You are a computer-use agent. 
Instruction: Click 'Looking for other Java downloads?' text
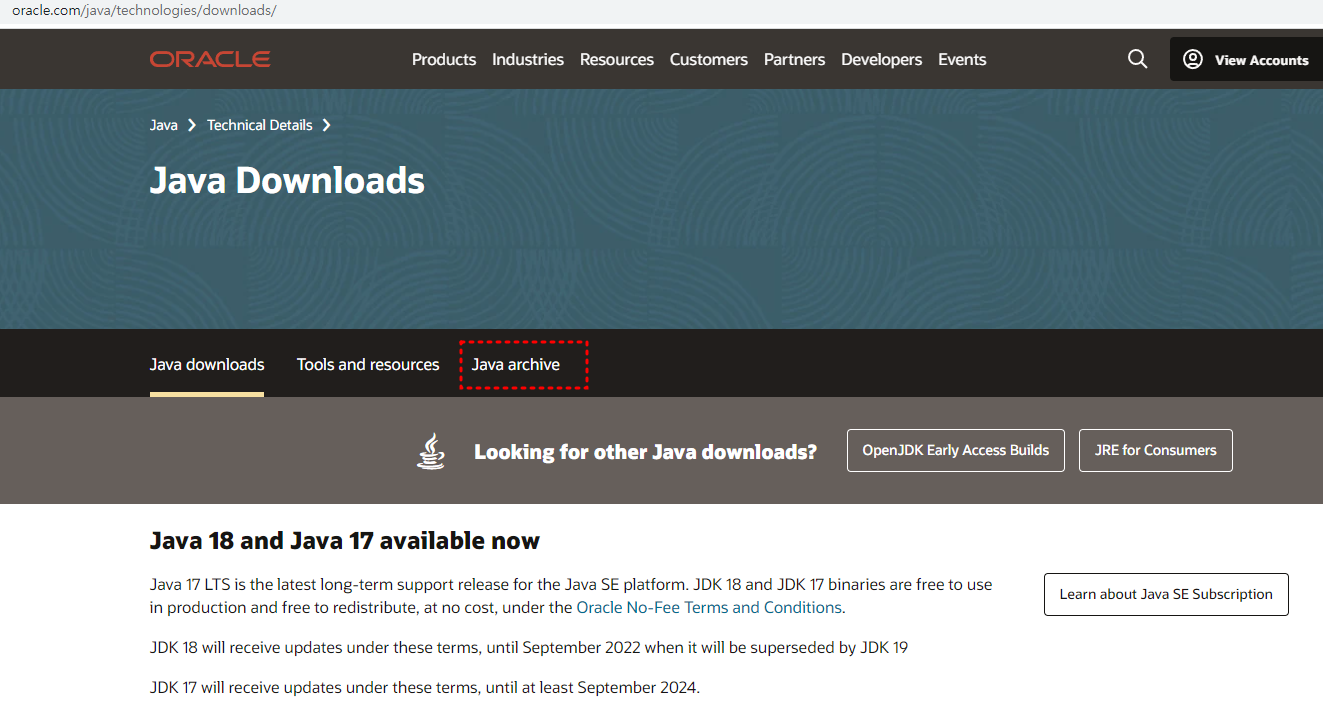tap(645, 452)
